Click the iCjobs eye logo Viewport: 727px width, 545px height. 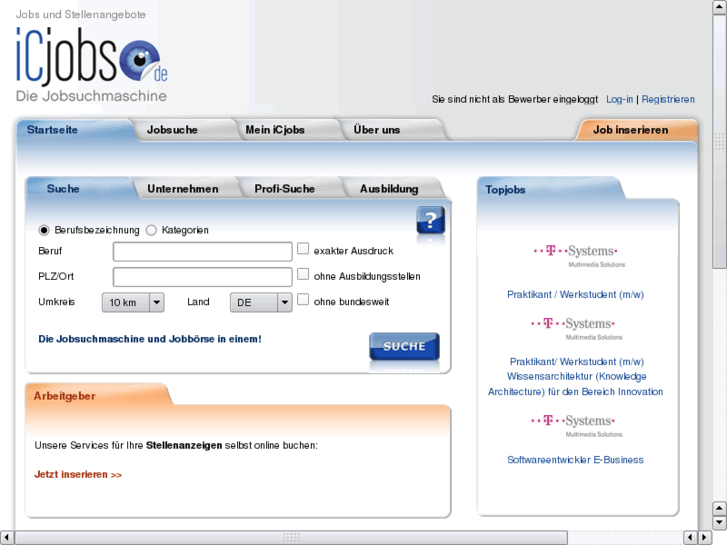pos(139,60)
